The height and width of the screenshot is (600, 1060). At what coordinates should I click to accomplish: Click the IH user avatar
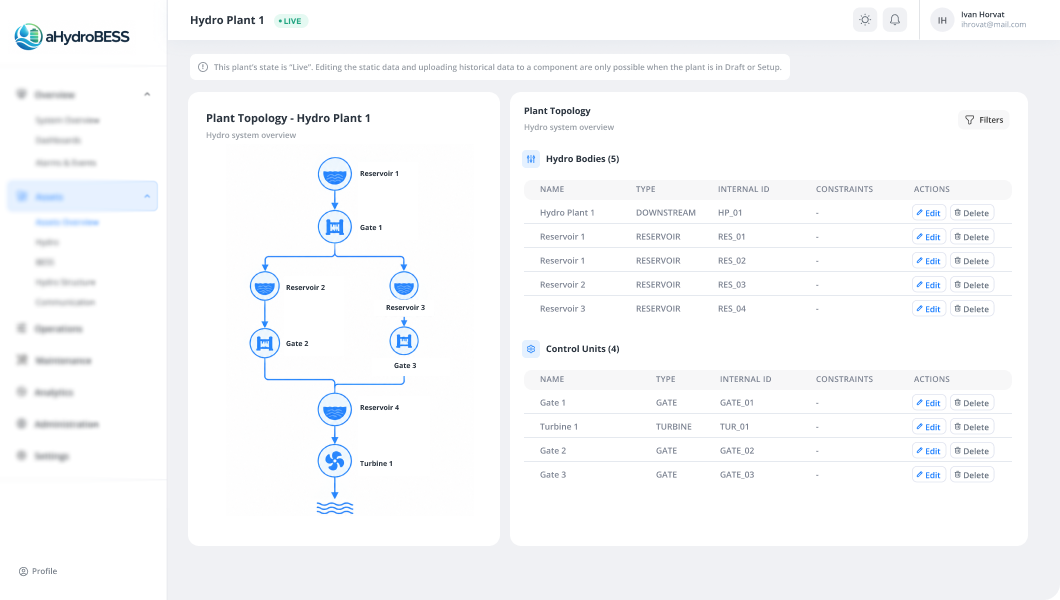coord(942,20)
